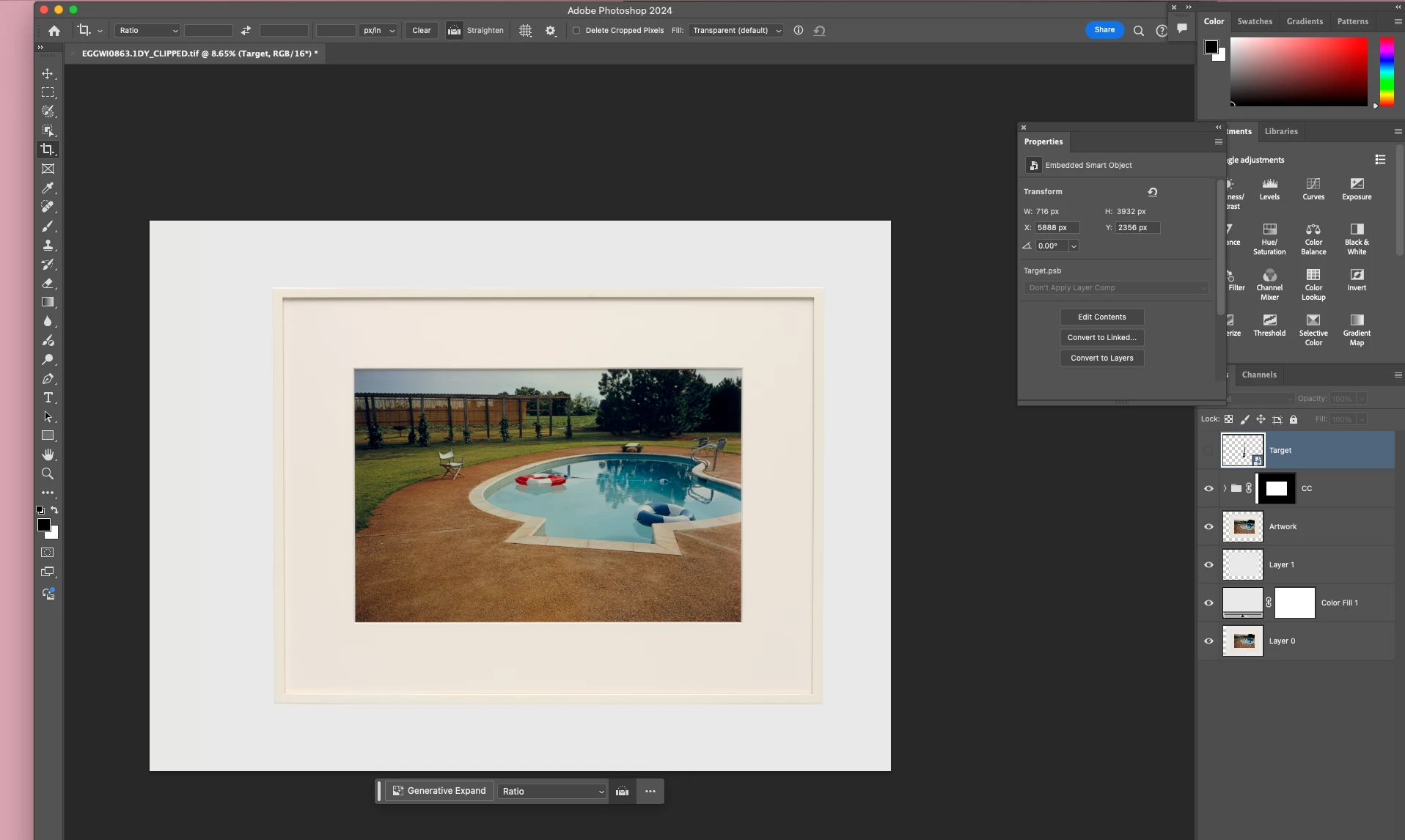The width and height of the screenshot is (1405, 840).
Task: Hide Layer 1 visibility
Action: point(1208,565)
